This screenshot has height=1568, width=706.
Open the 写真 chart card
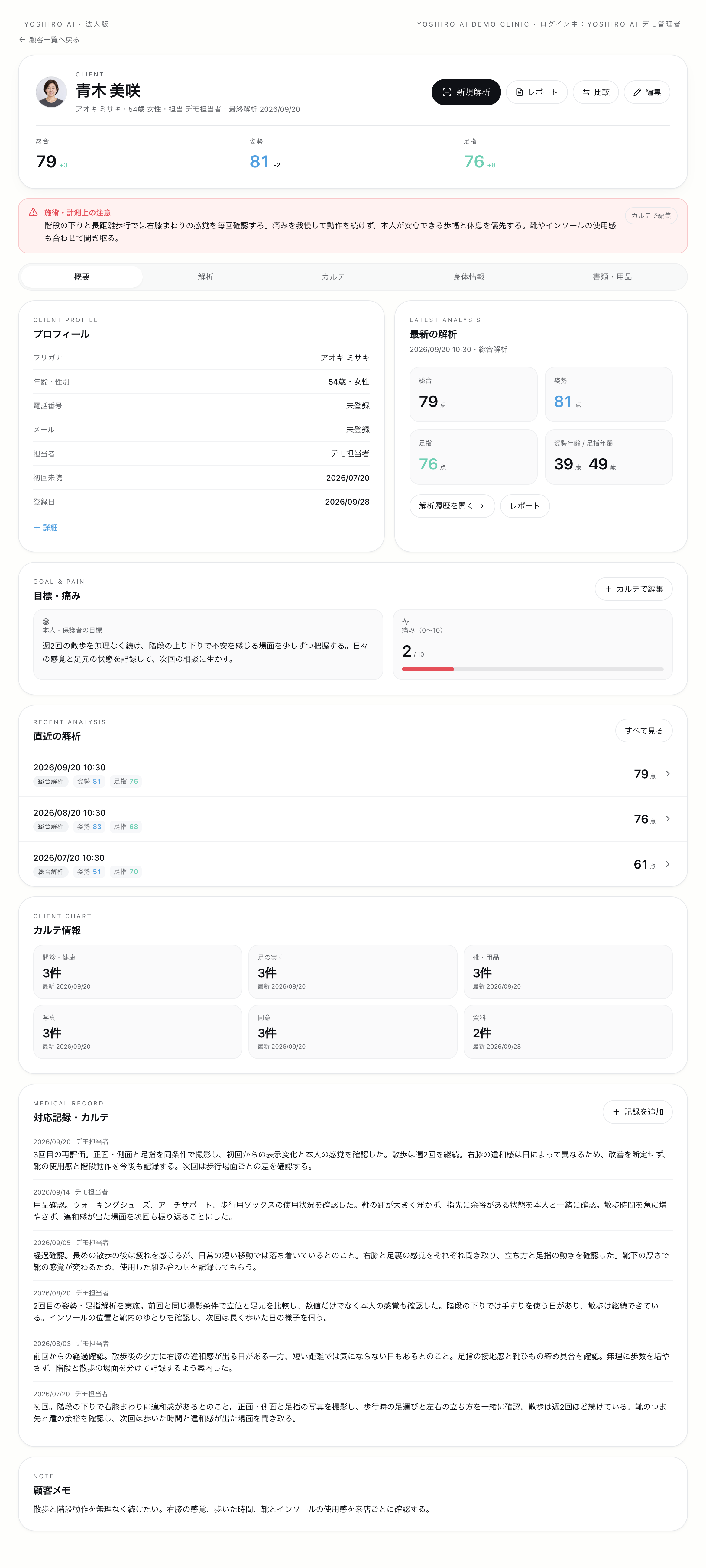click(x=138, y=1032)
